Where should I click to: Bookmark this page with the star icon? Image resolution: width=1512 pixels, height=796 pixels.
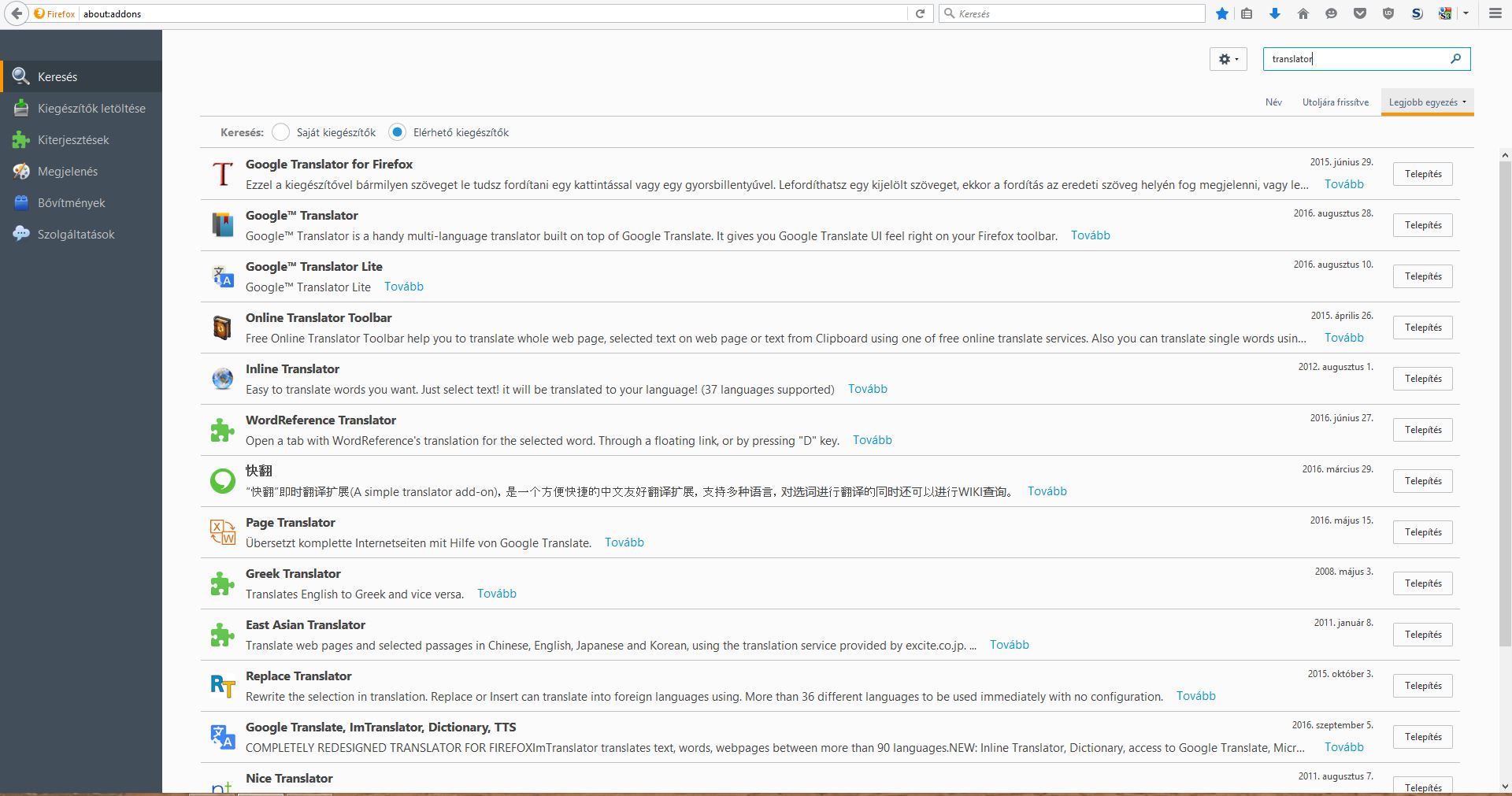click(1222, 13)
